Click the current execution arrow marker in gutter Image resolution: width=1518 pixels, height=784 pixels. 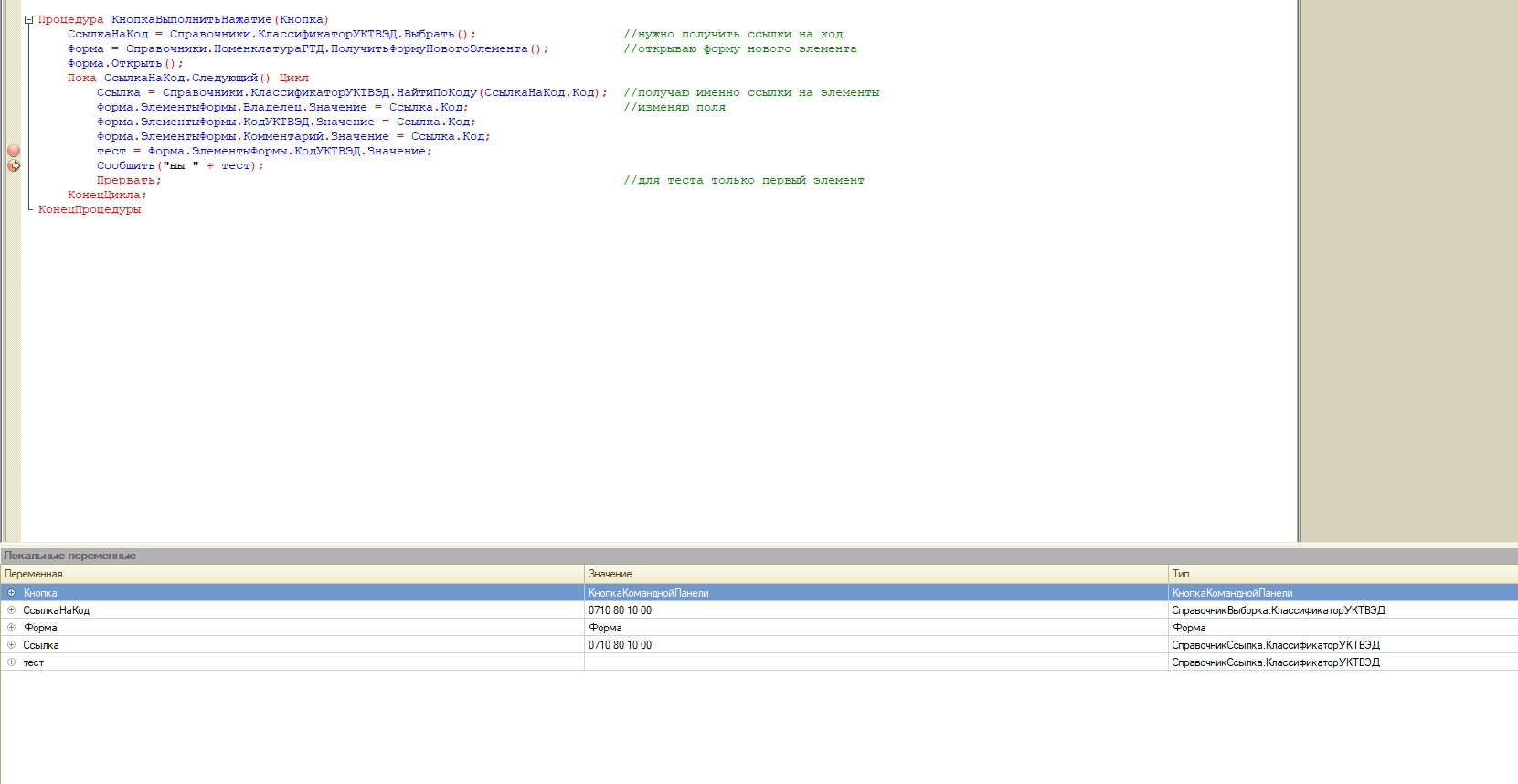click(14, 165)
